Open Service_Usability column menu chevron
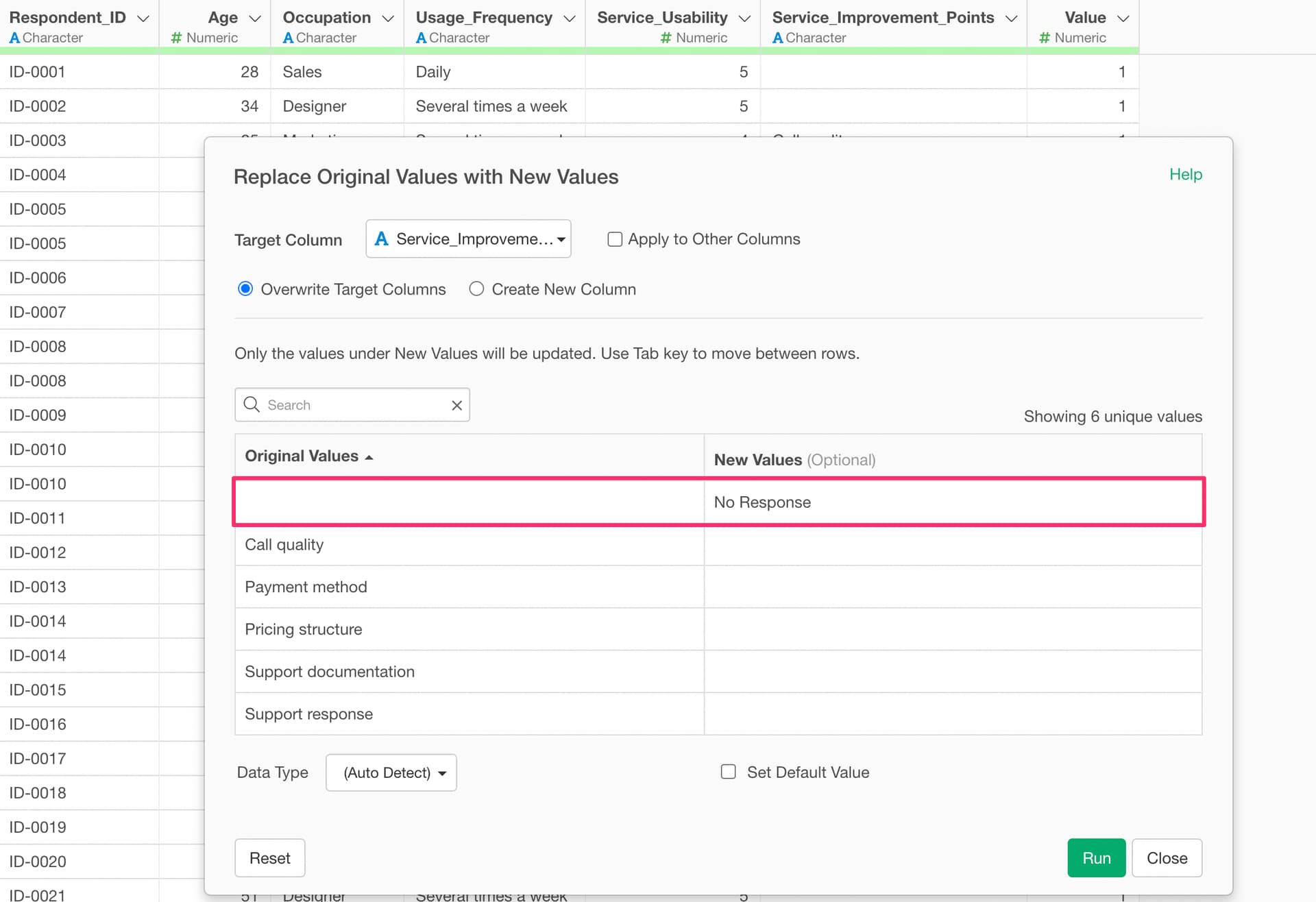The height and width of the screenshot is (902, 1316). coord(744,19)
